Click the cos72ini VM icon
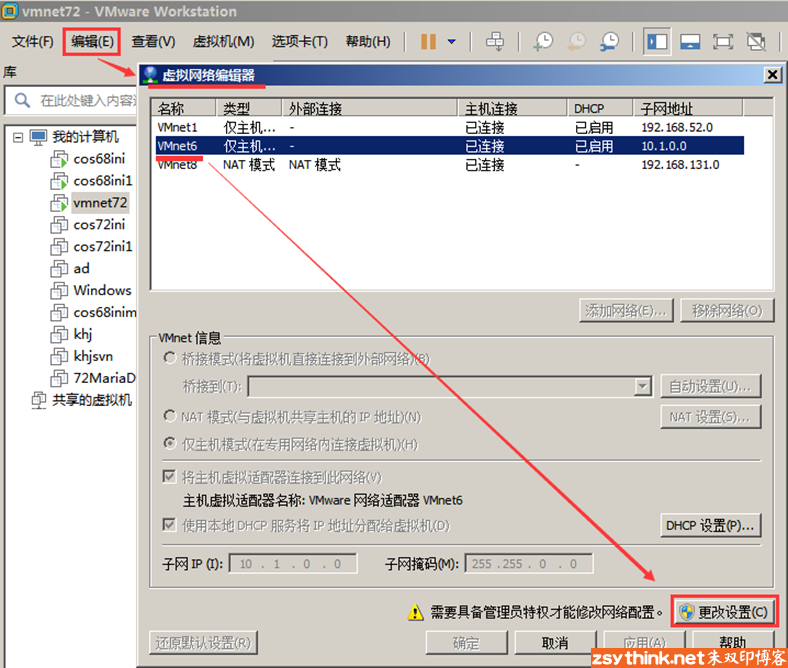Screen dimensions: 788x668 click(59, 225)
